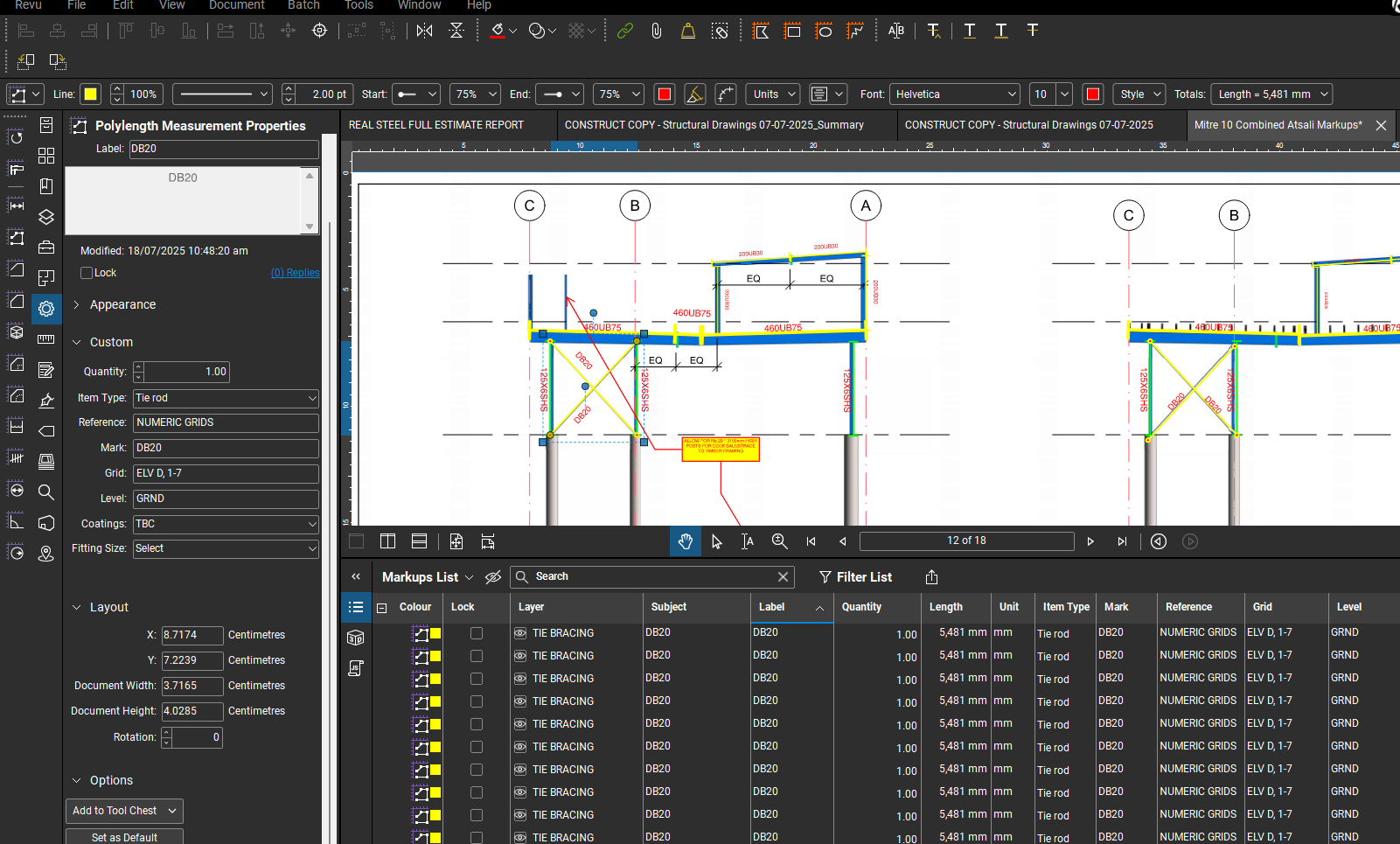Open the Search panel magnifier
Screen dimensions: 1400x844
(x=46, y=492)
